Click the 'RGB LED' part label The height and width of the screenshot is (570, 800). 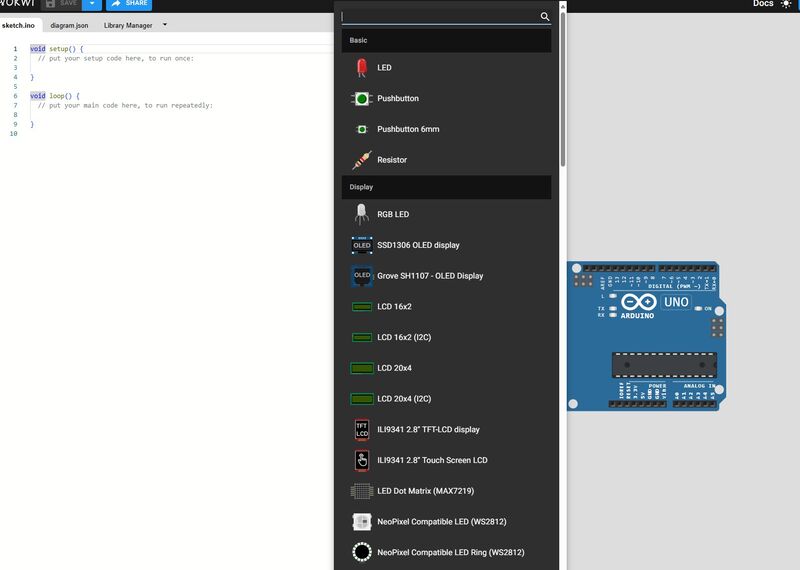(393, 214)
